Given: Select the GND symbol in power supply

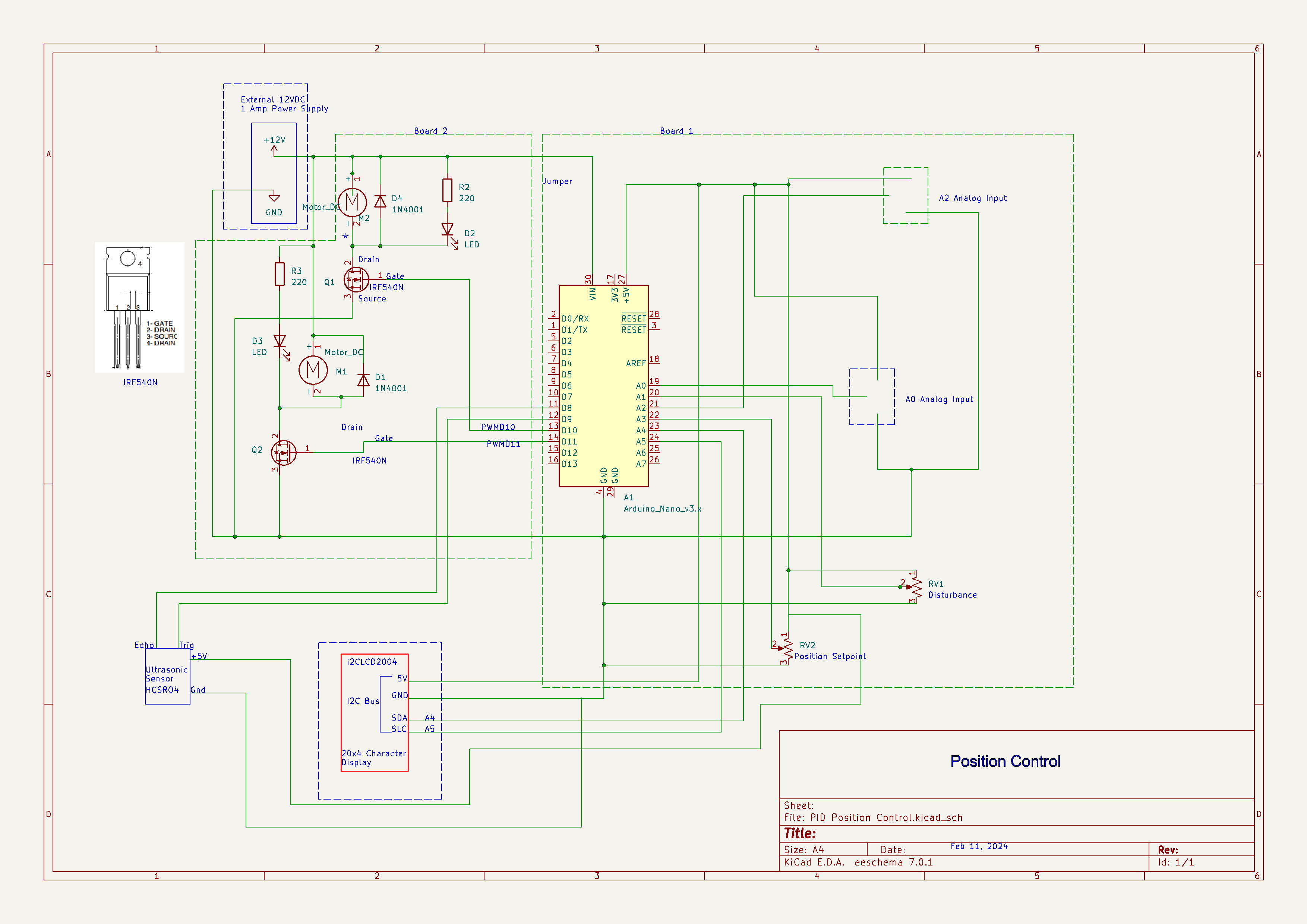Looking at the screenshot, I should [x=274, y=199].
